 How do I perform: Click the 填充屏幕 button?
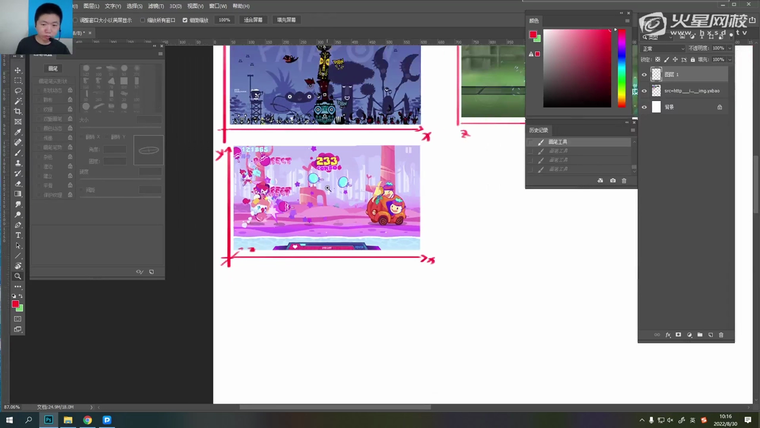click(286, 19)
